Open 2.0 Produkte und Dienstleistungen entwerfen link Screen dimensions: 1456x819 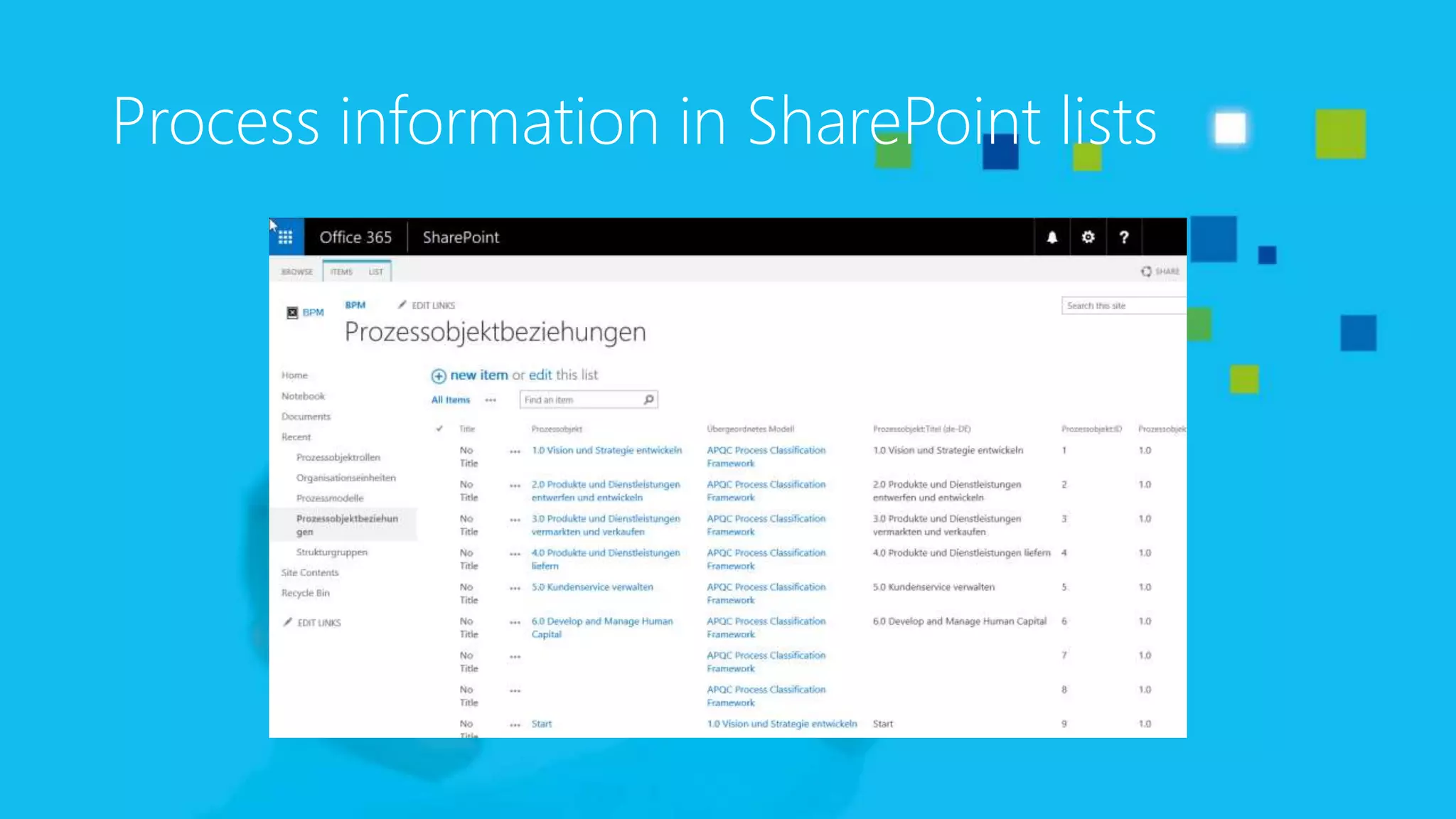click(606, 491)
